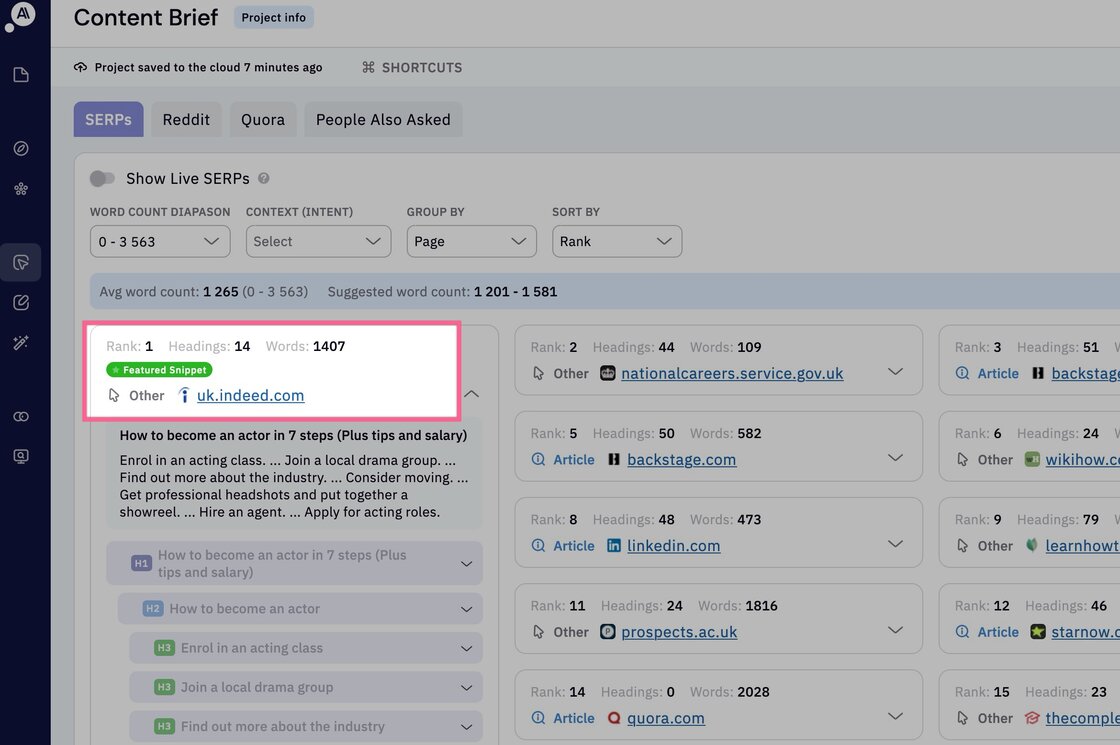
Task: Open the document icon in left sidebar
Action: pyautogui.click(x=21, y=75)
